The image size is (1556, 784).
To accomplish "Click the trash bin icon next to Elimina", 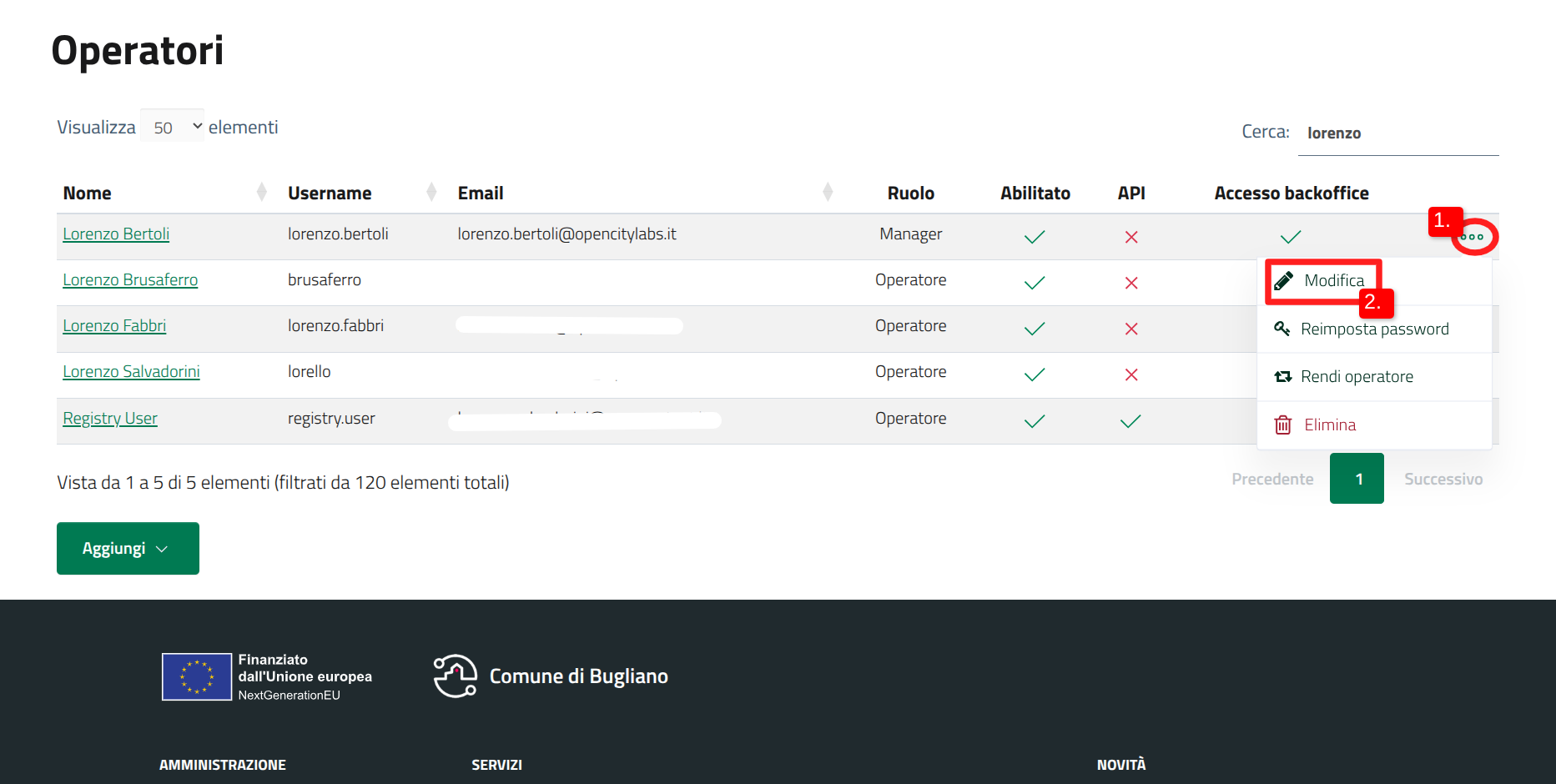I will pos(1283,425).
